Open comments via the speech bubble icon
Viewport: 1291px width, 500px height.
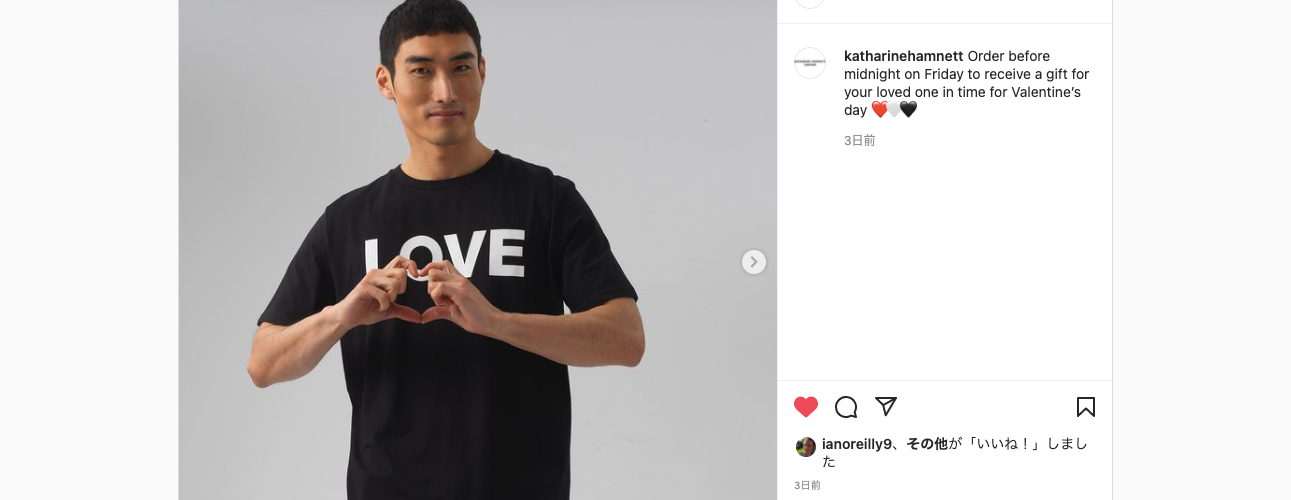tap(846, 407)
